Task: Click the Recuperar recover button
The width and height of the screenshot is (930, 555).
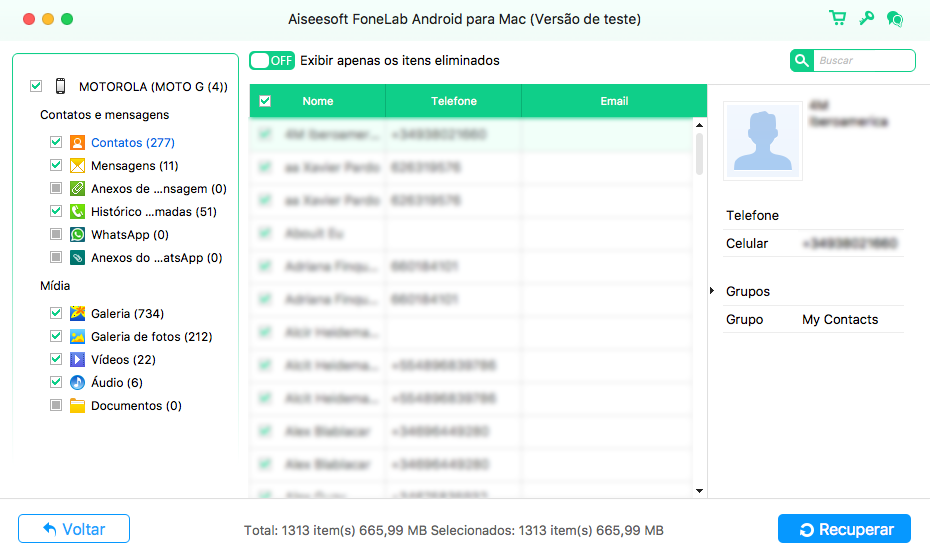Action: 844,529
